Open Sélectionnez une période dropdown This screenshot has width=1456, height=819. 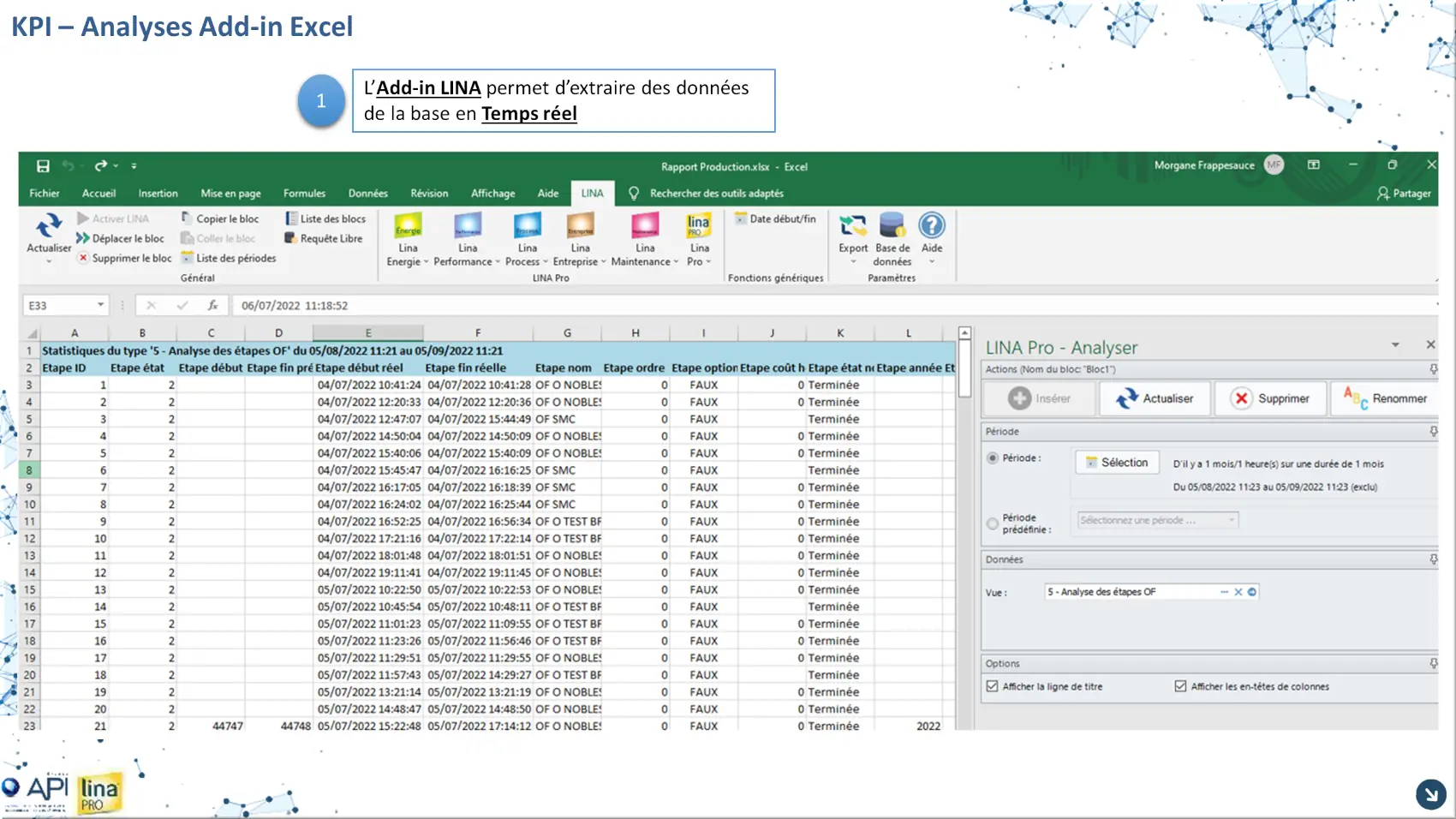pos(1158,520)
